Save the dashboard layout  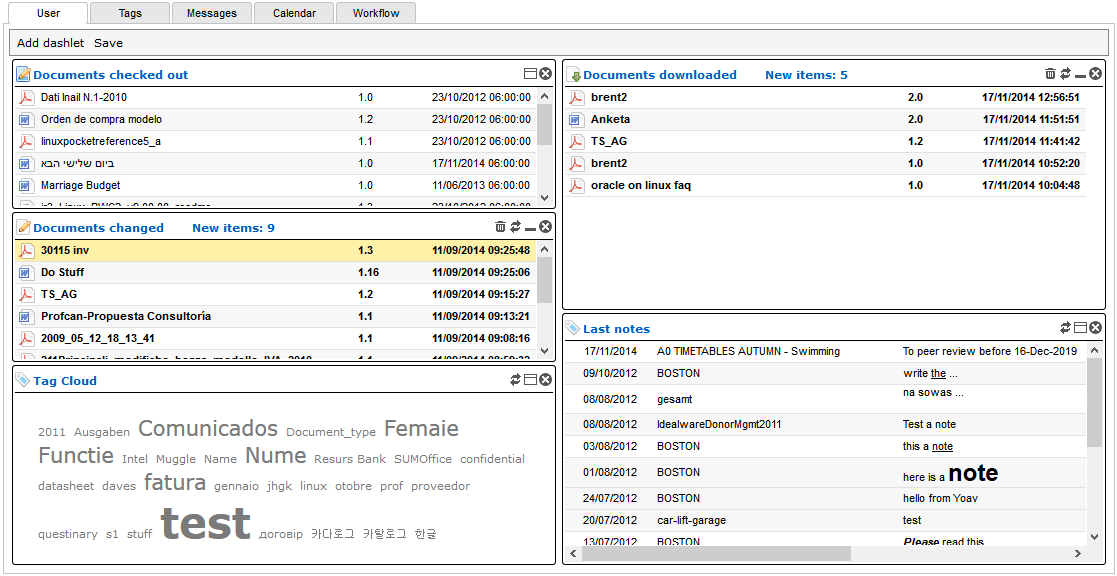108,43
